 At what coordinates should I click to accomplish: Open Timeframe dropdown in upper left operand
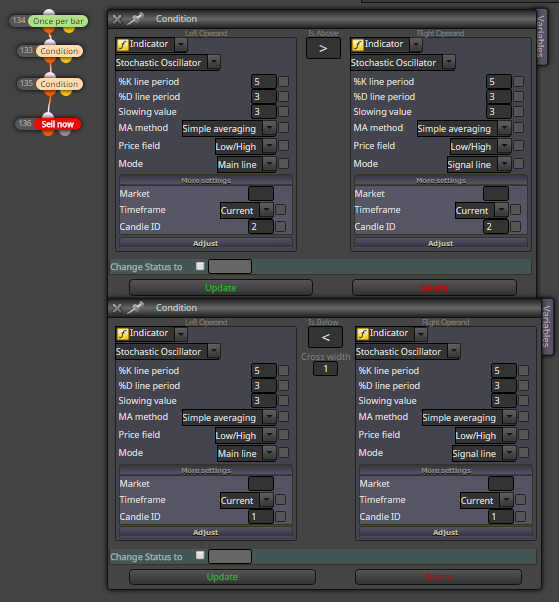coord(266,210)
